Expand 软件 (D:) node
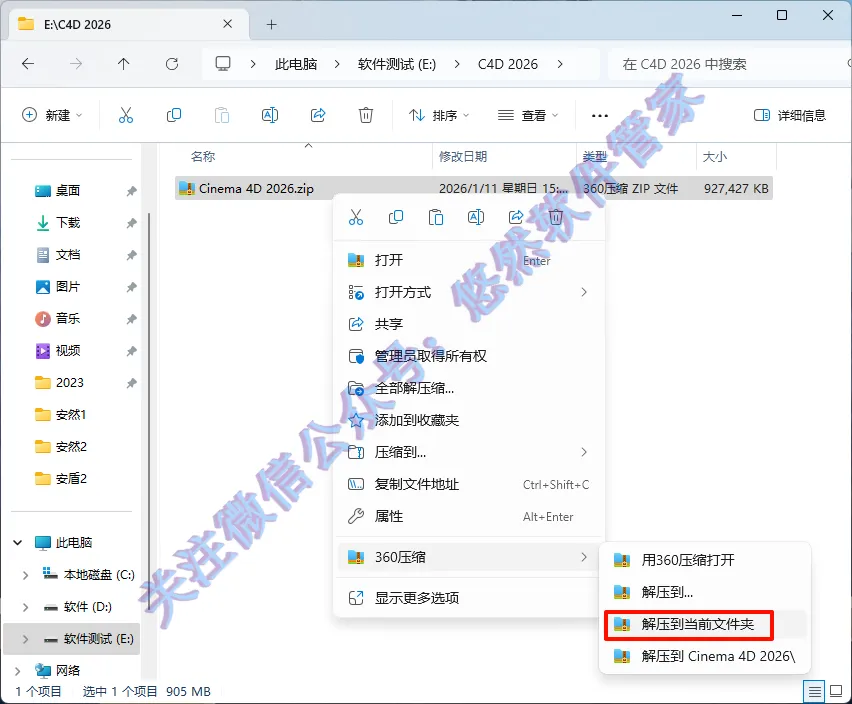This screenshot has width=852, height=704. click(x=26, y=607)
